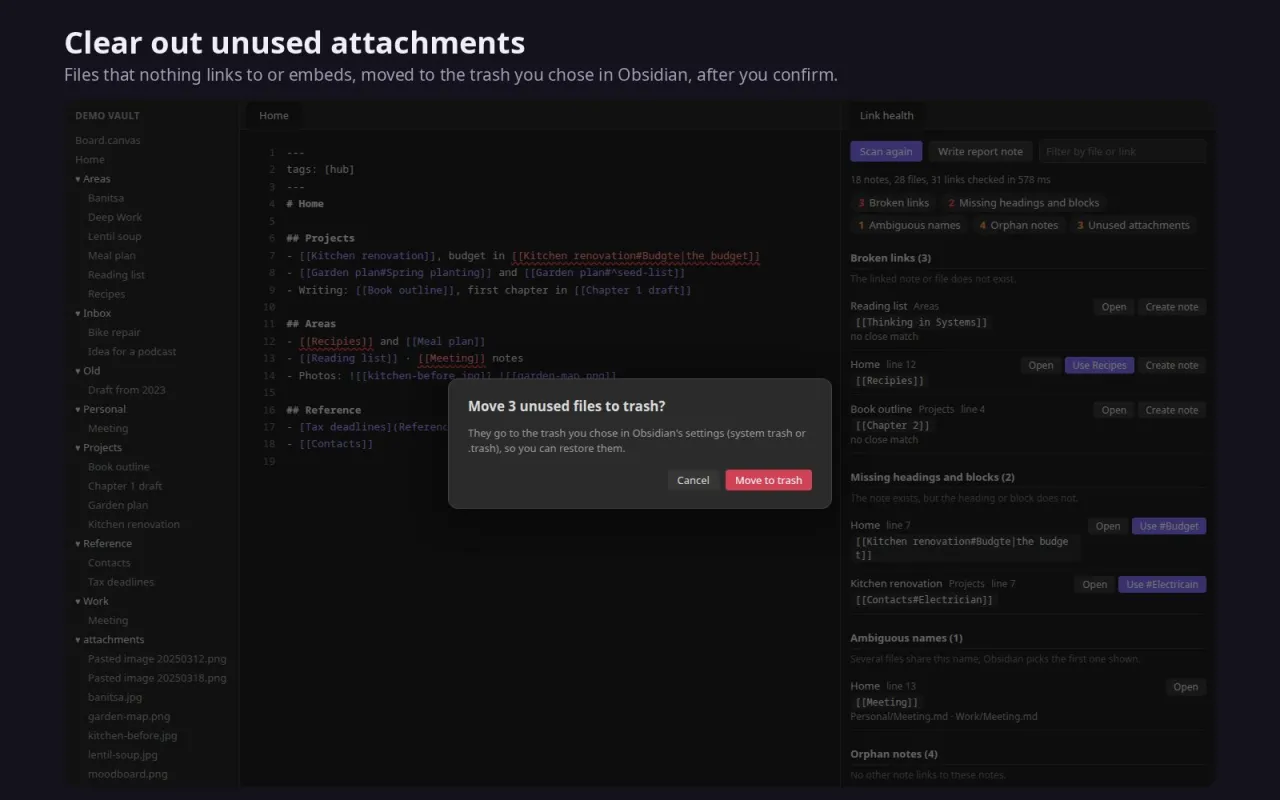The image size is (1280, 800).
Task: Open the Idea for a podcast note
Action: click(132, 352)
